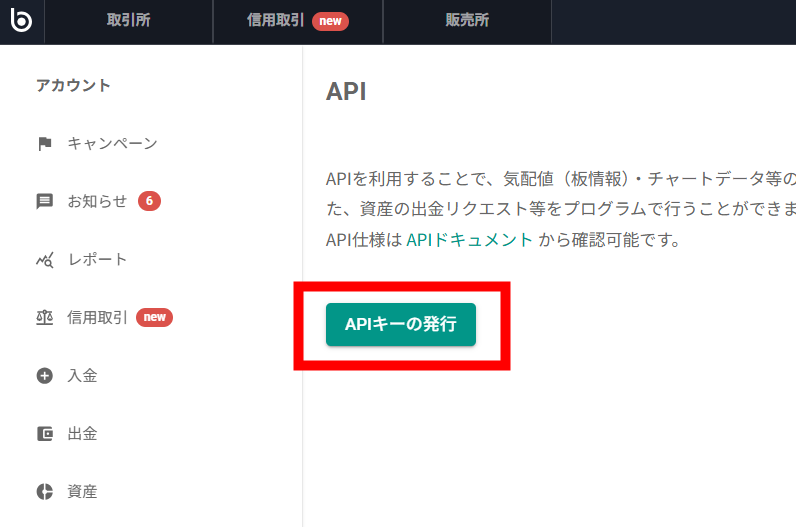Click the new badge next to sidebar 信用取引
The height and width of the screenshot is (527, 796).
[x=154, y=318]
